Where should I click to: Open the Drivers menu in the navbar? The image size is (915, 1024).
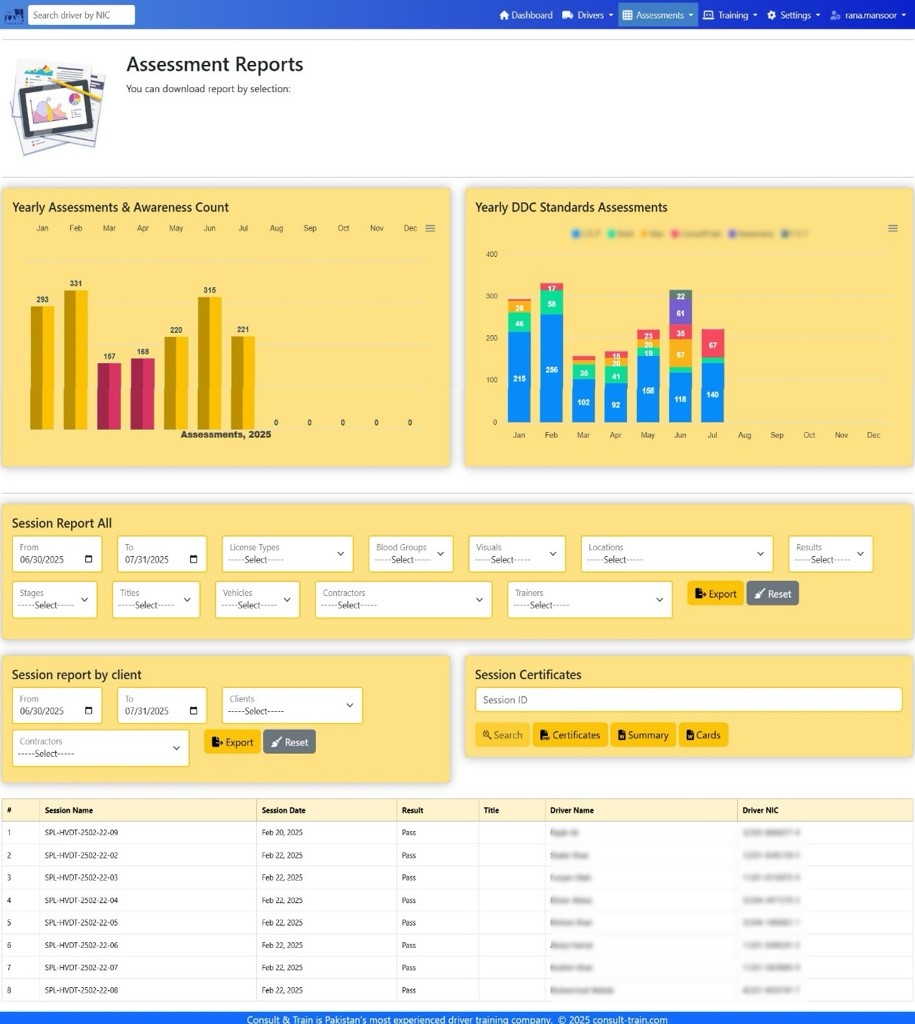pyautogui.click(x=588, y=15)
